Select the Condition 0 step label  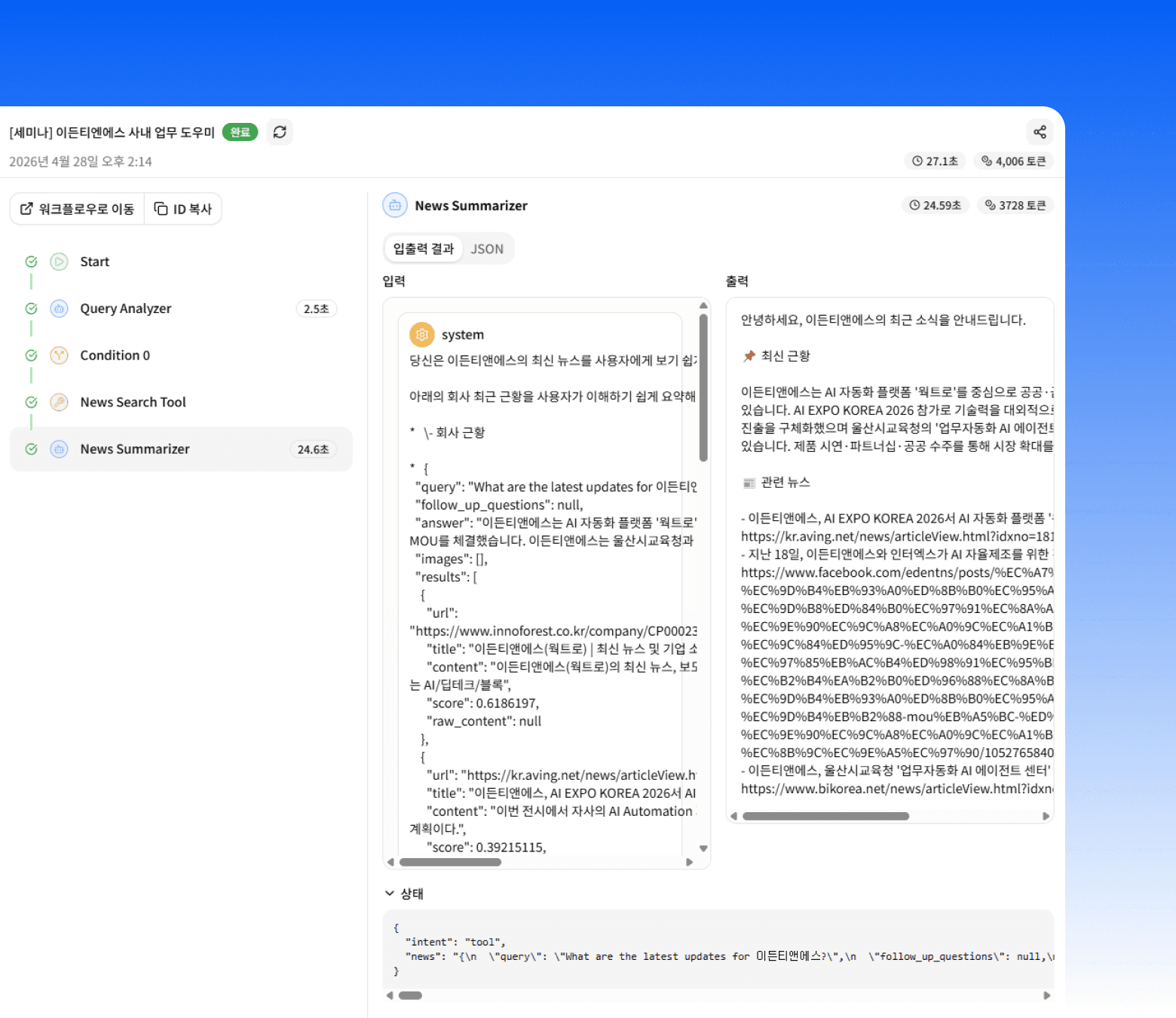click(115, 355)
